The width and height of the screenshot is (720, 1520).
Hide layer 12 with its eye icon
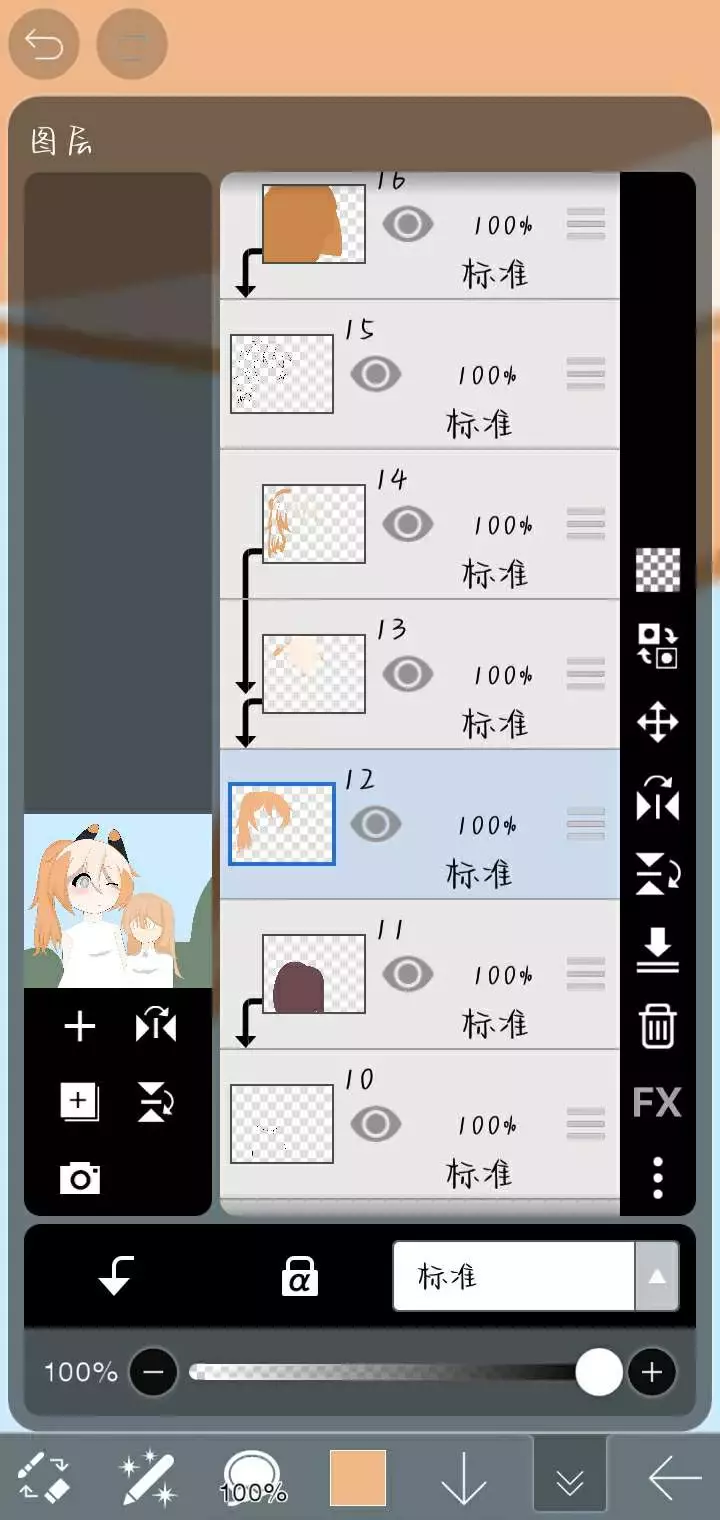(x=376, y=824)
